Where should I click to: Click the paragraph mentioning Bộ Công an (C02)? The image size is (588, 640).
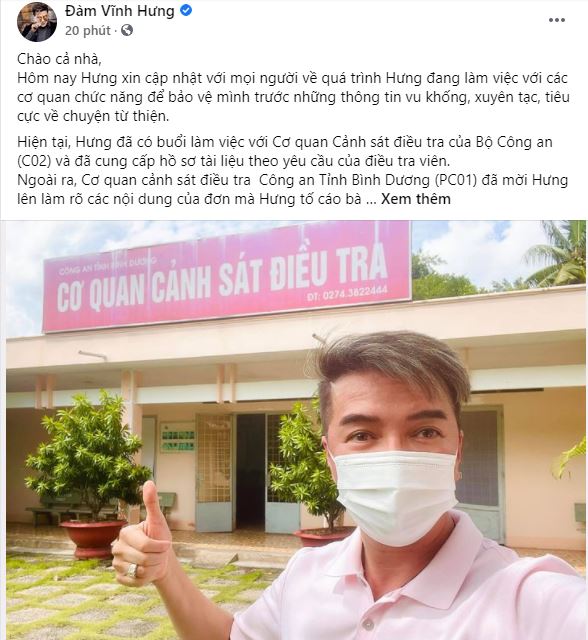pyautogui.click(x=285, y=151)
